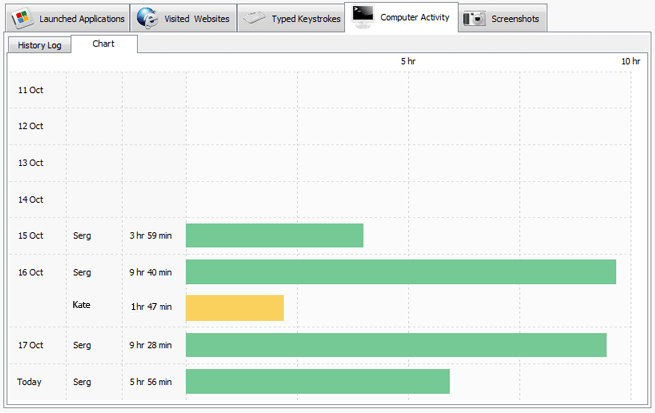Select the Computer Activity tab

click(x=401, y=17)
